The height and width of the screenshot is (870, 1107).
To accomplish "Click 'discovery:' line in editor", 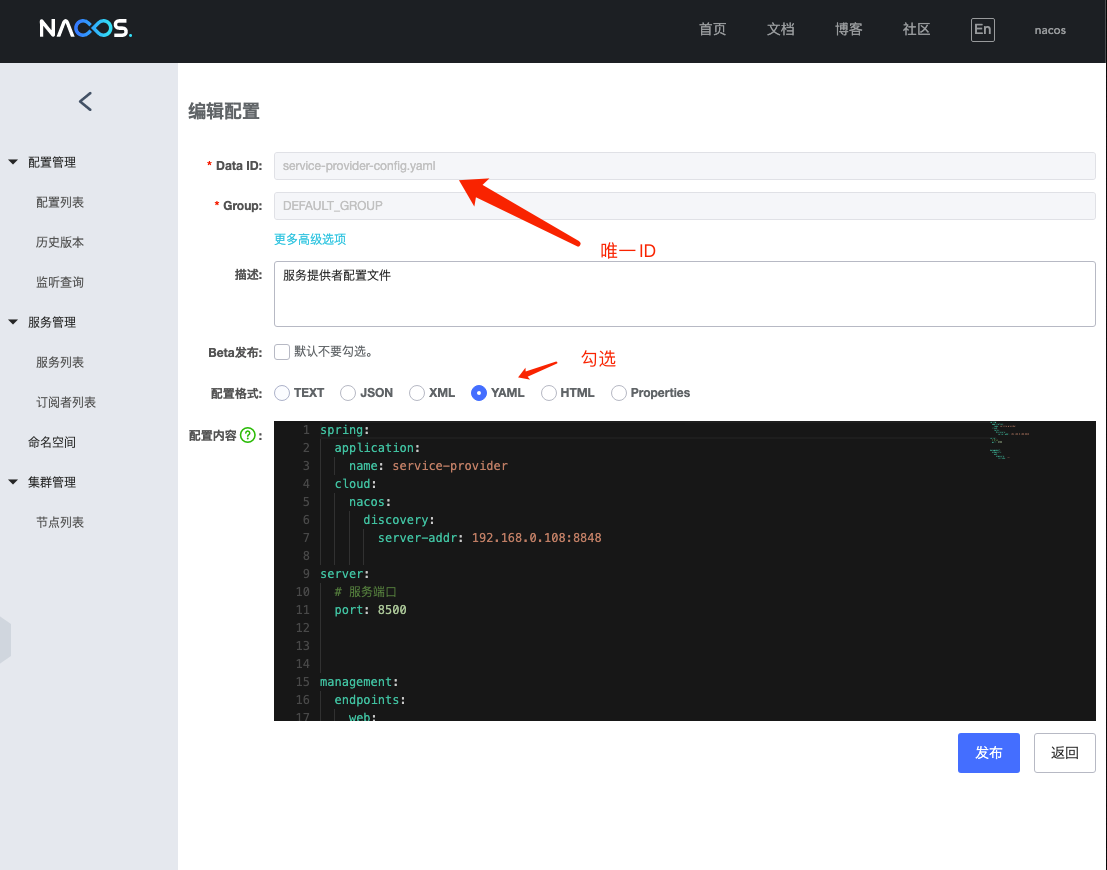I will (399, 520).
